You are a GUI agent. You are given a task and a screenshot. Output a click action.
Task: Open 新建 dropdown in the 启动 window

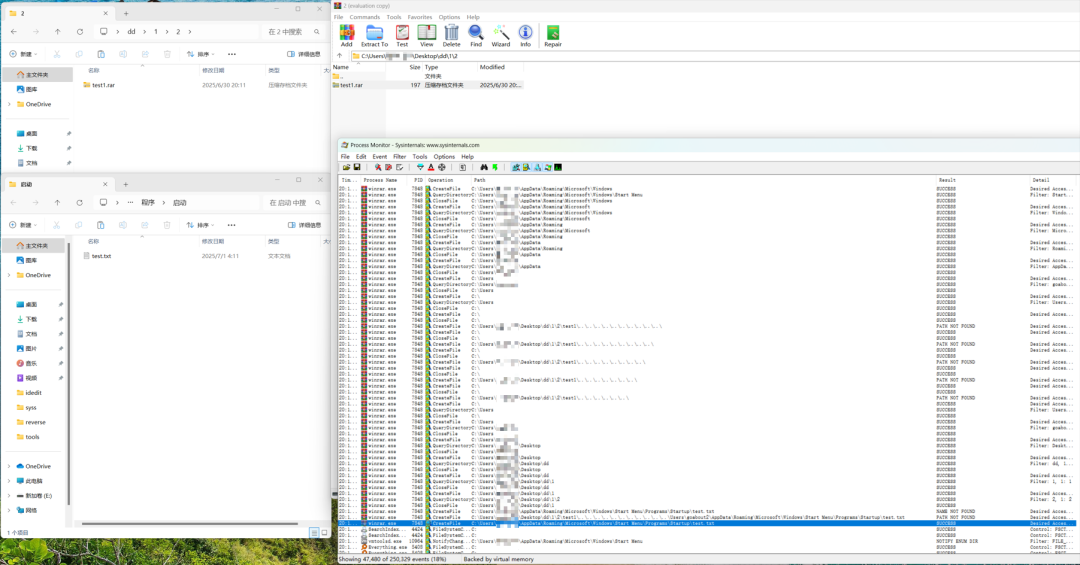tap(23, 225)
